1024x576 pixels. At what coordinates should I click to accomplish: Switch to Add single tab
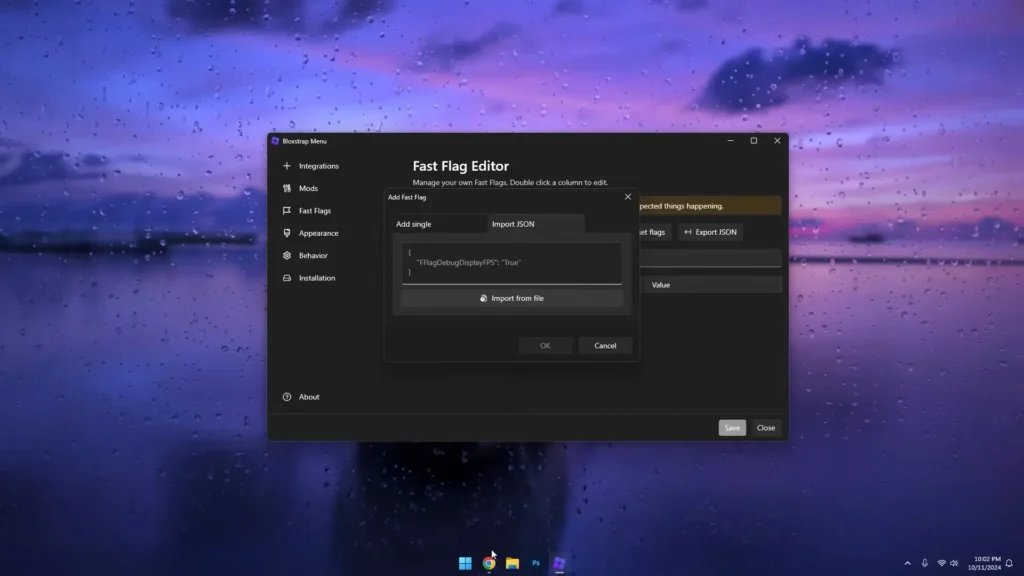[x=439, y=224]
